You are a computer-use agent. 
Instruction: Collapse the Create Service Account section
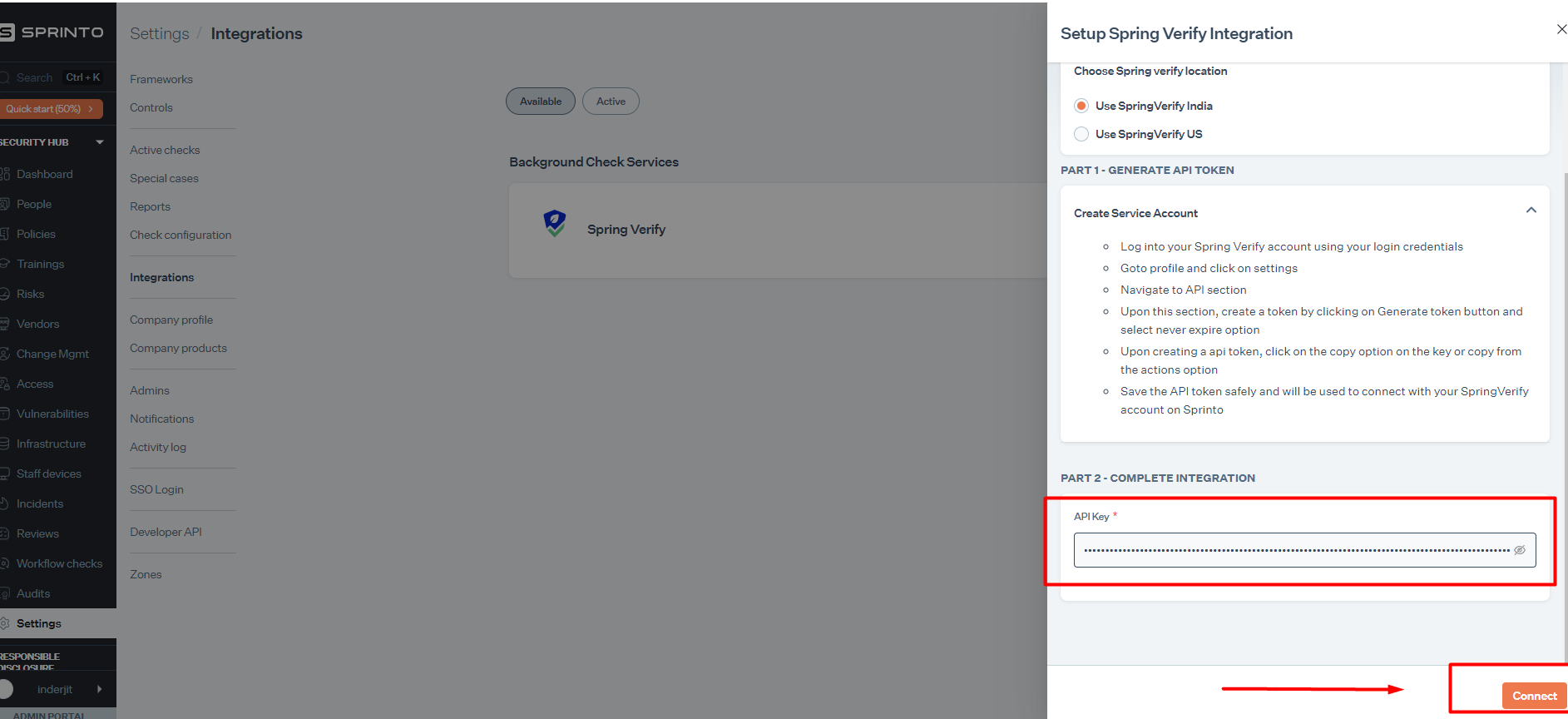pyautogui.click(x=1531, y=211)
